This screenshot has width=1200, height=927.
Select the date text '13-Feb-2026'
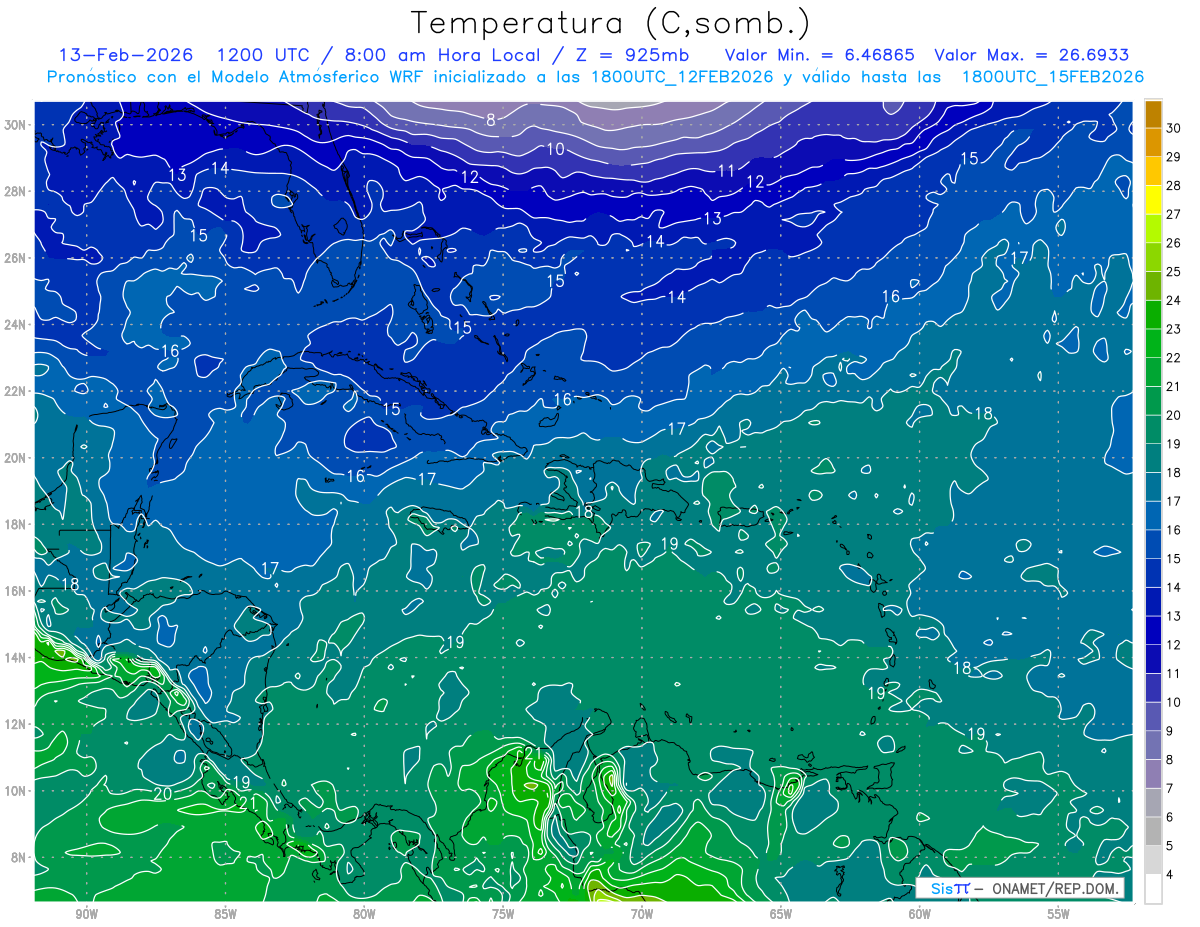pos(125,55)
